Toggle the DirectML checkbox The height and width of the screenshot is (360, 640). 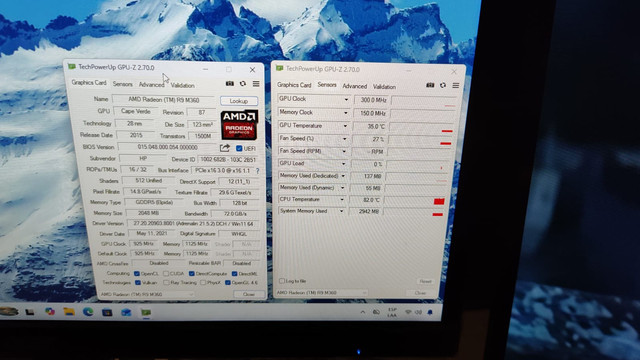234,274
